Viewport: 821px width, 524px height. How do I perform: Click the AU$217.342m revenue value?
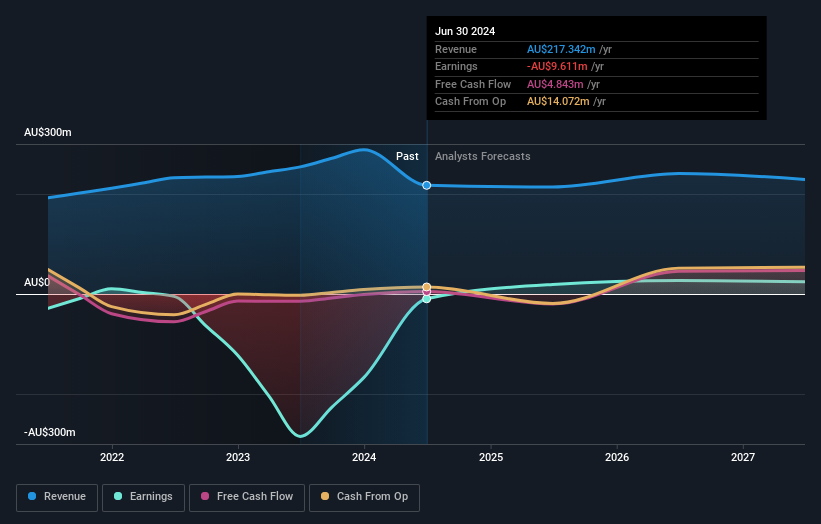click(561, 49)
